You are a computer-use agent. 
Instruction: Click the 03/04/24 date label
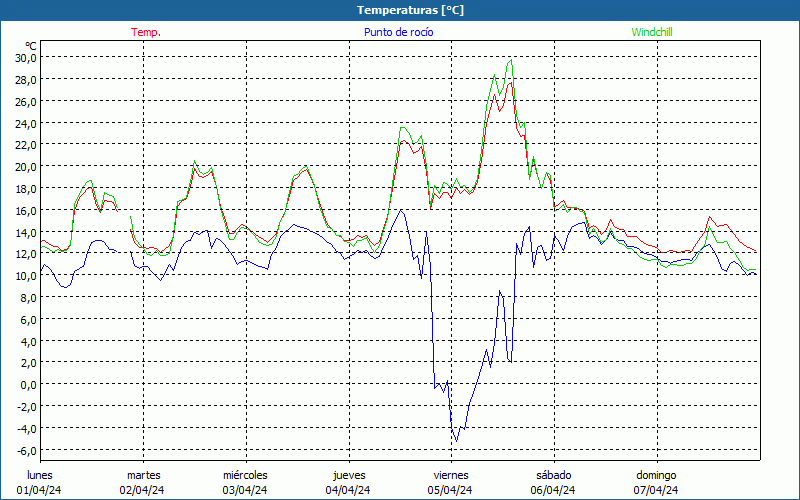pos(245,490)
